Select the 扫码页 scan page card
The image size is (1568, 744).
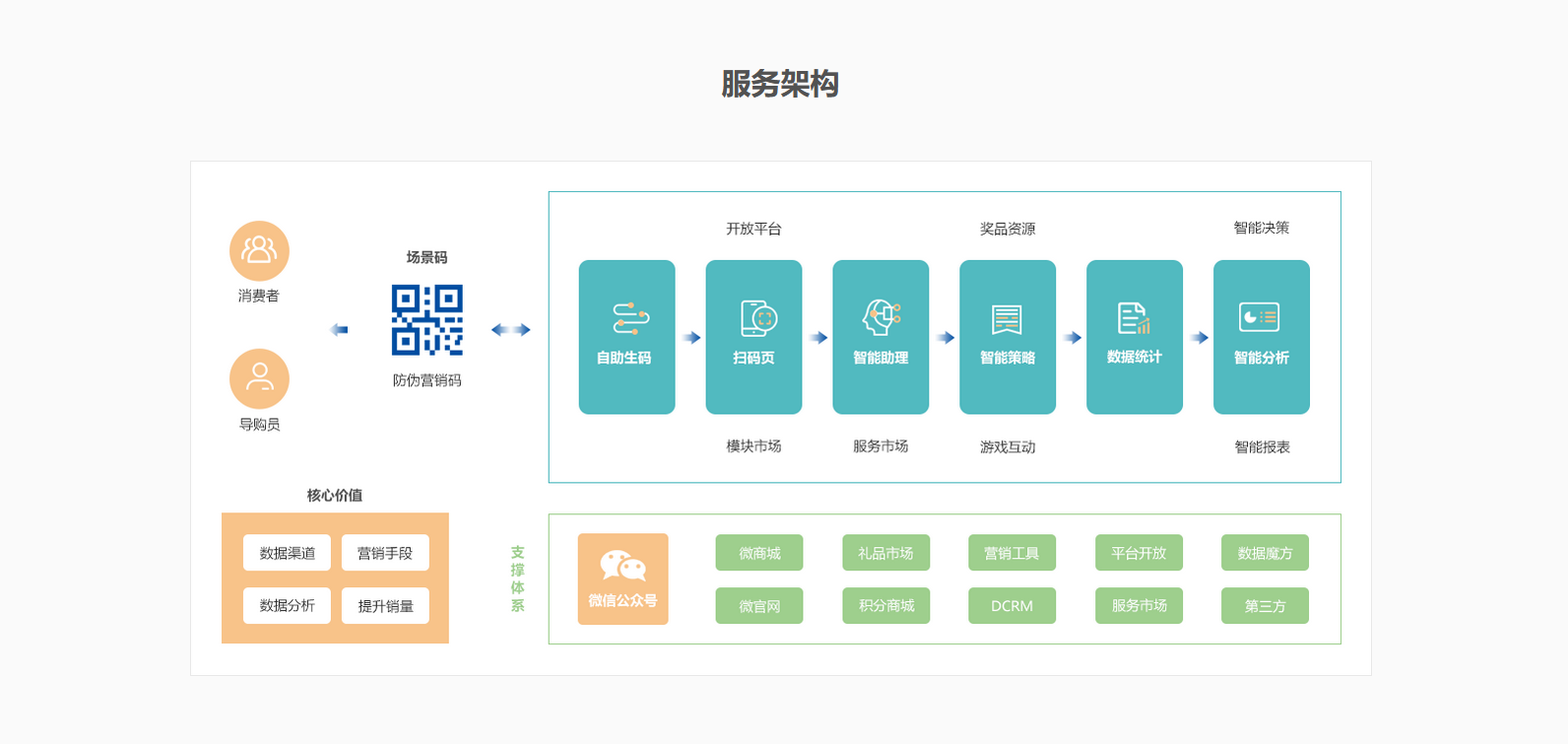753,337
